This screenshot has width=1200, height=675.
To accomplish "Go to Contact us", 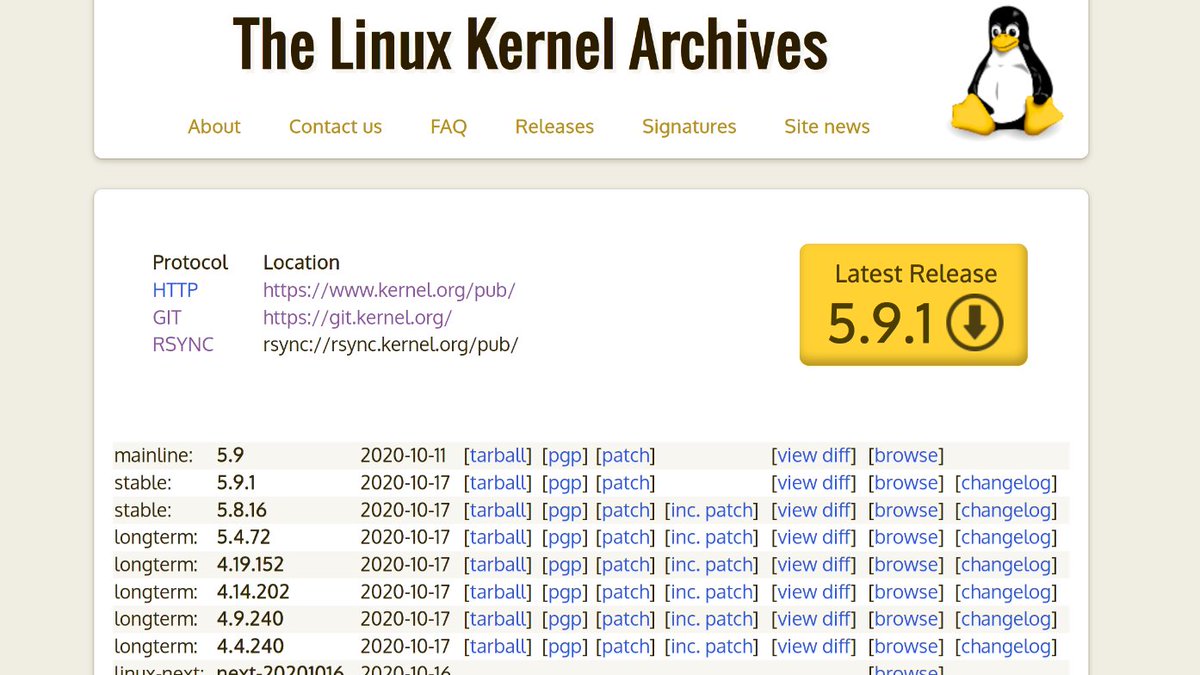I will click(x=335, y=126).
